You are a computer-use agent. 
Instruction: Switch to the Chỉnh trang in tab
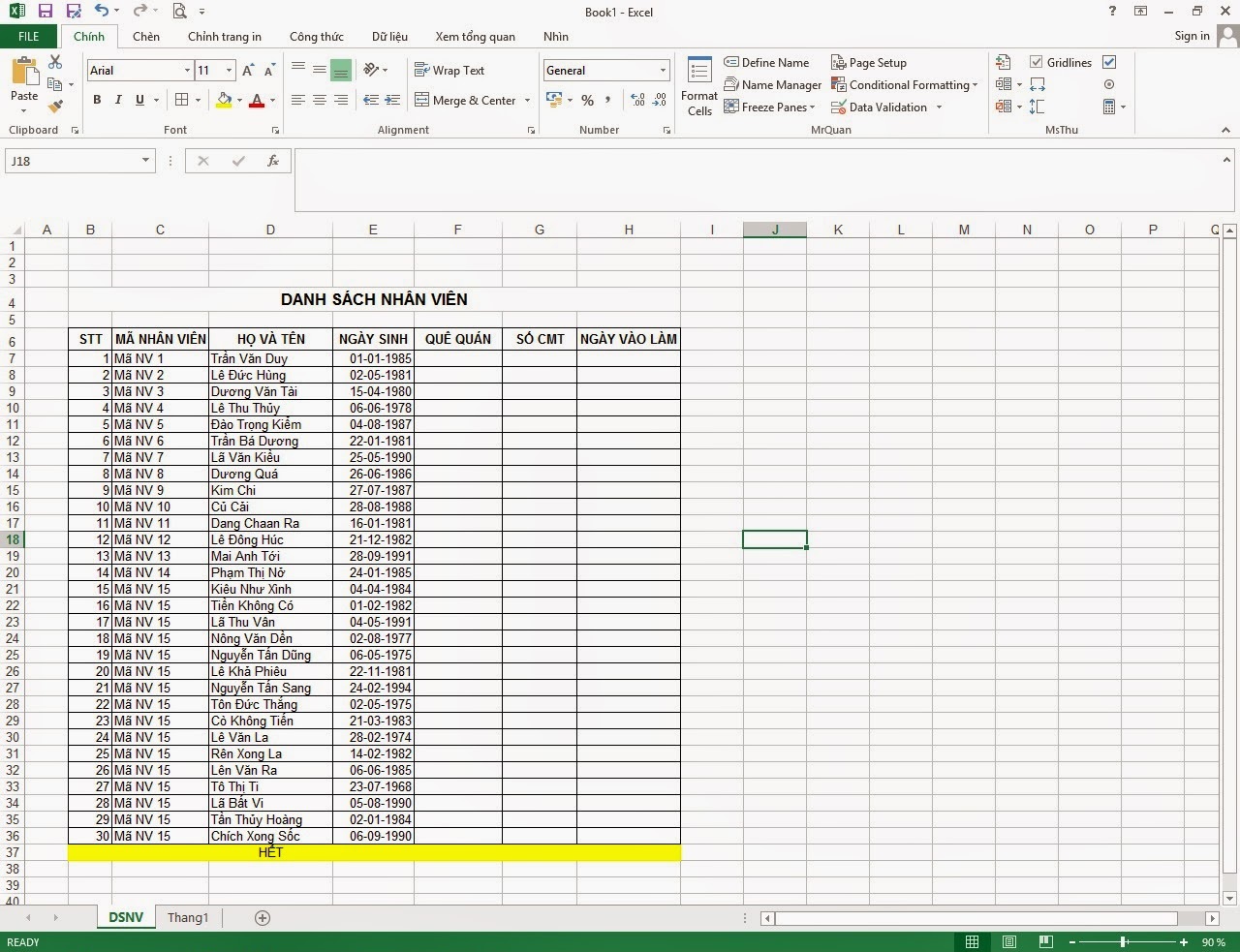224,36
